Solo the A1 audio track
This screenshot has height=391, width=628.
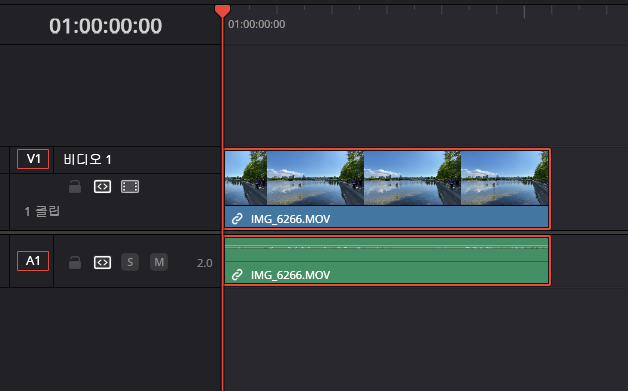coord(130,262)
